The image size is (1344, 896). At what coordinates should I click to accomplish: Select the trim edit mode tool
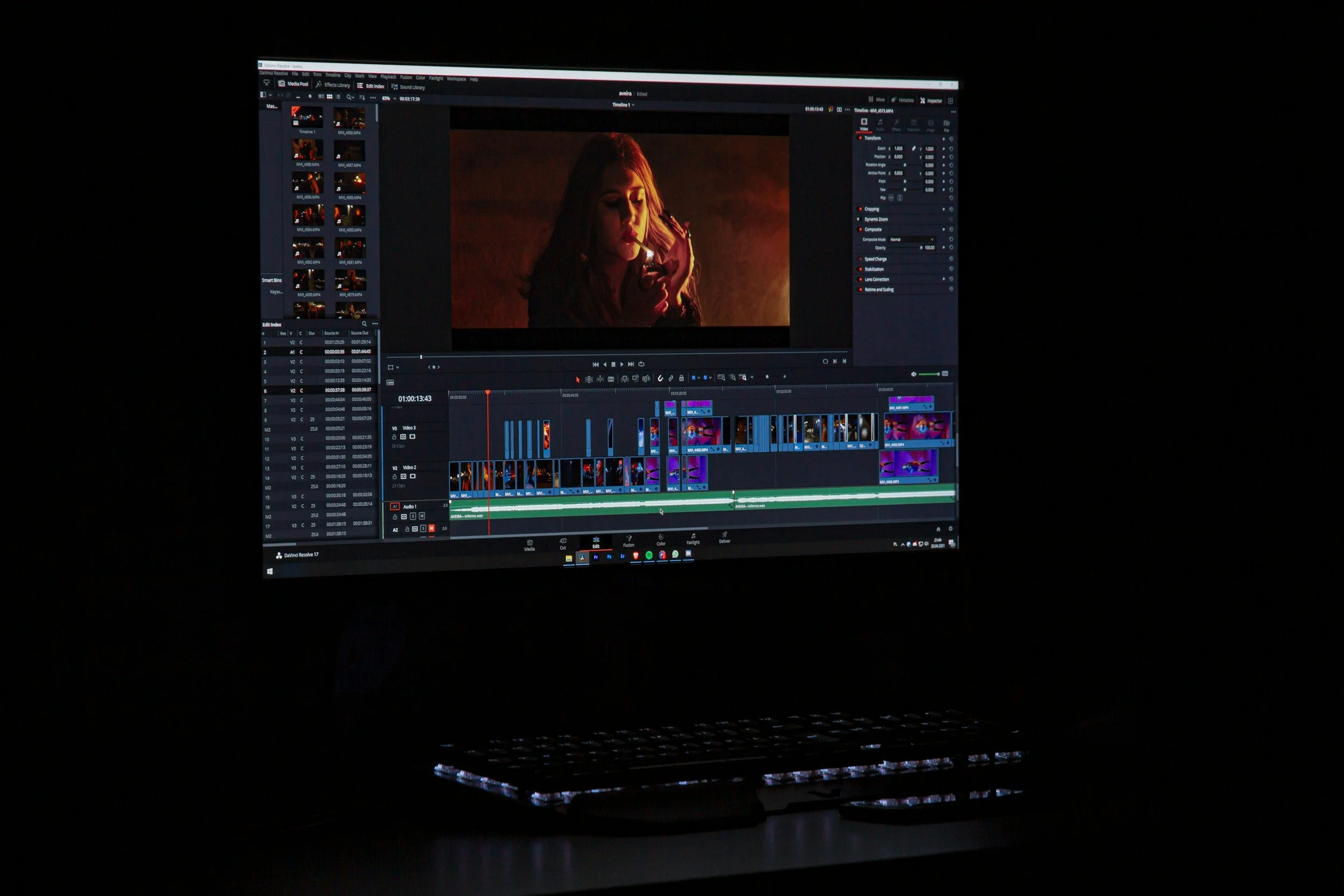coord(589,379)
